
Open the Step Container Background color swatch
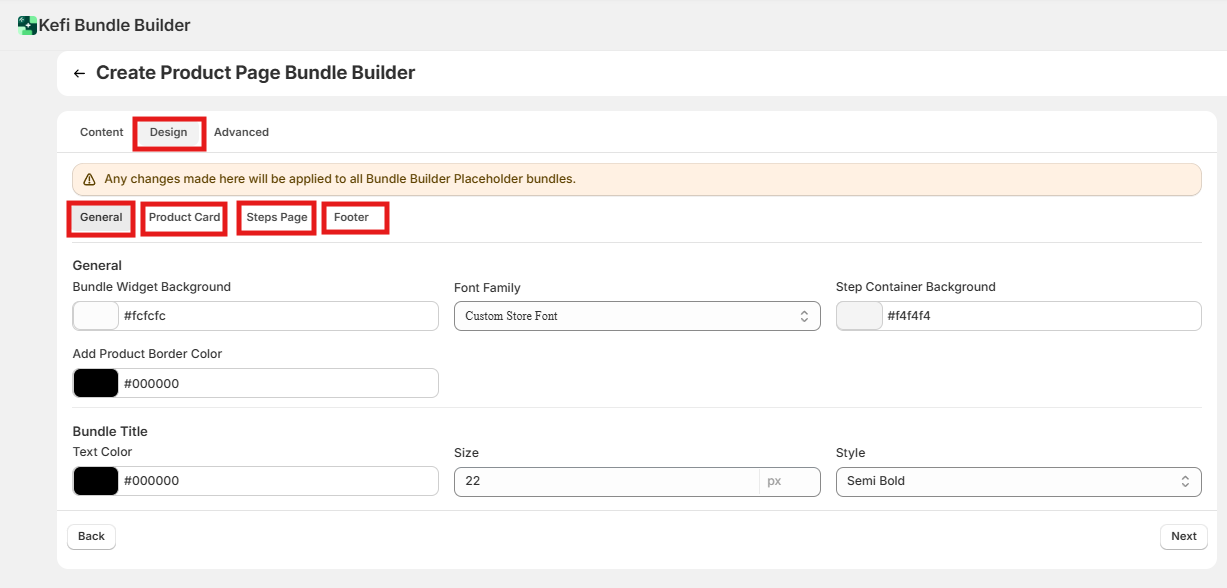pyautogui.click(x=859, y=316)
